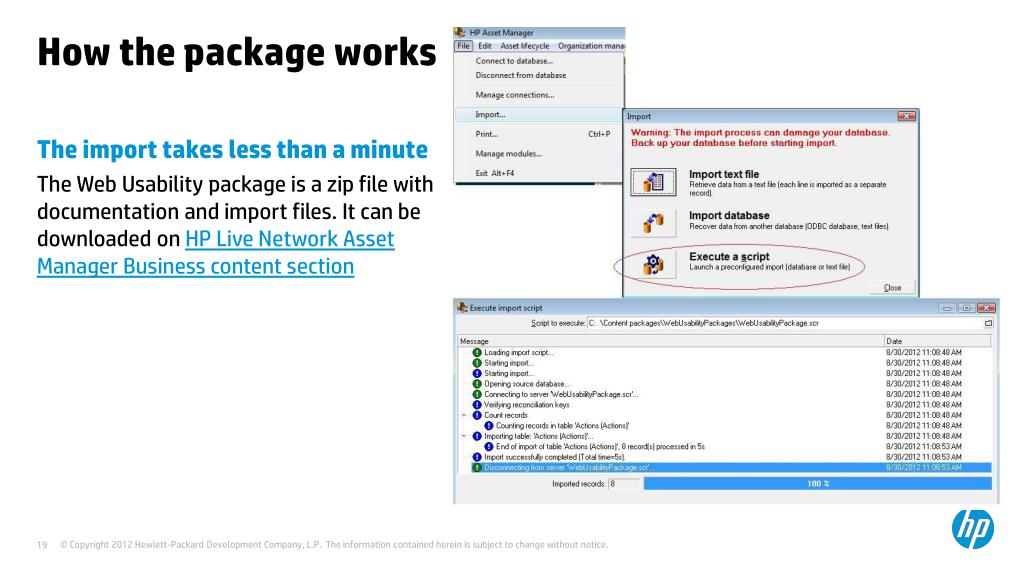Screen dimensions: 1024x576
Task: Click the HP Asset Manager title bar icon
Action: pos(460,32)
